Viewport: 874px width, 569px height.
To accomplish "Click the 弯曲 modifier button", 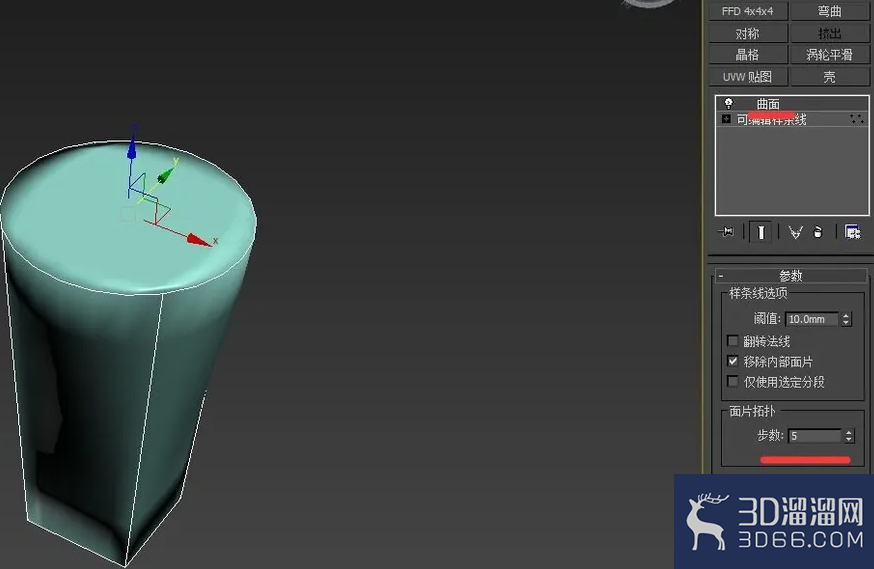I will (829, 11).
